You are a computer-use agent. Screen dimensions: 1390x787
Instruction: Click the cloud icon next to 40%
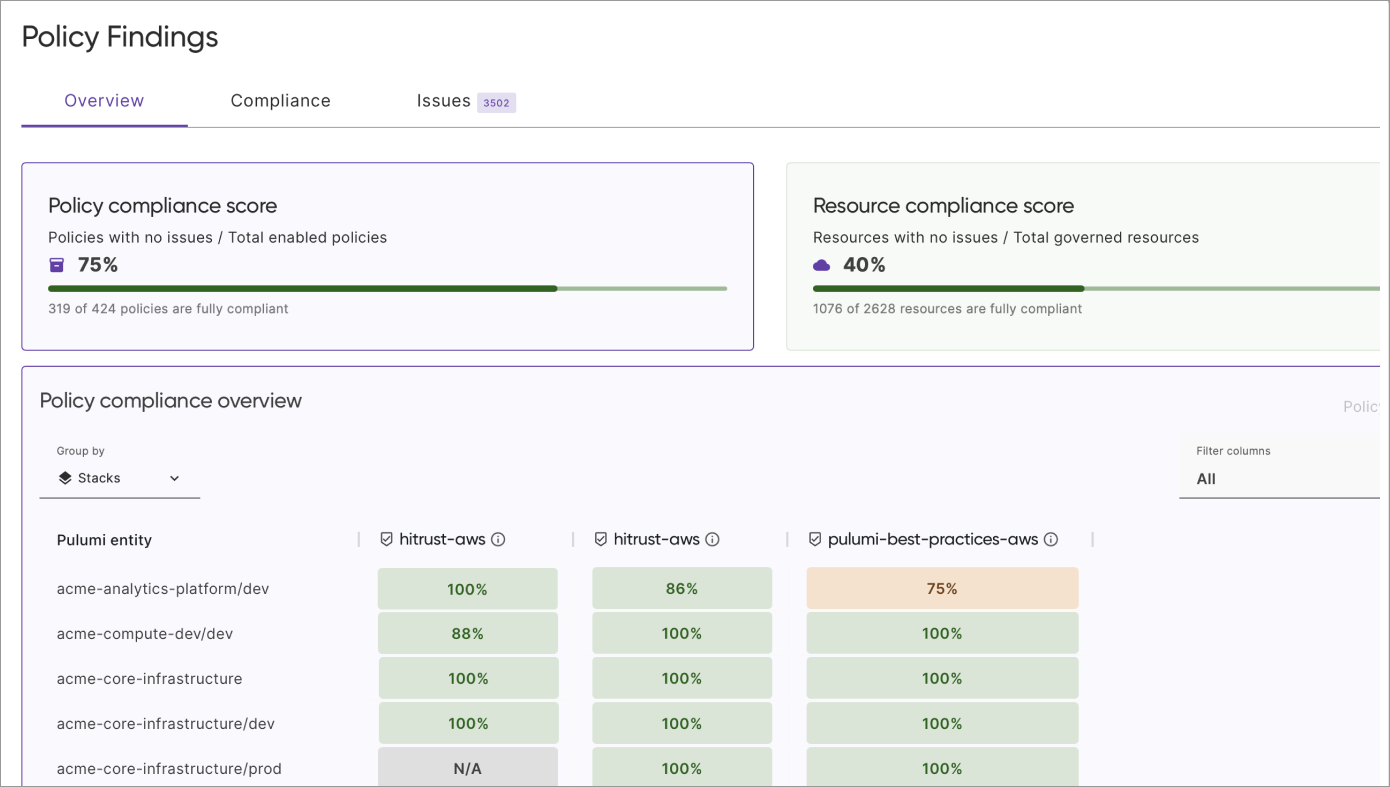[x=821, y=264]
